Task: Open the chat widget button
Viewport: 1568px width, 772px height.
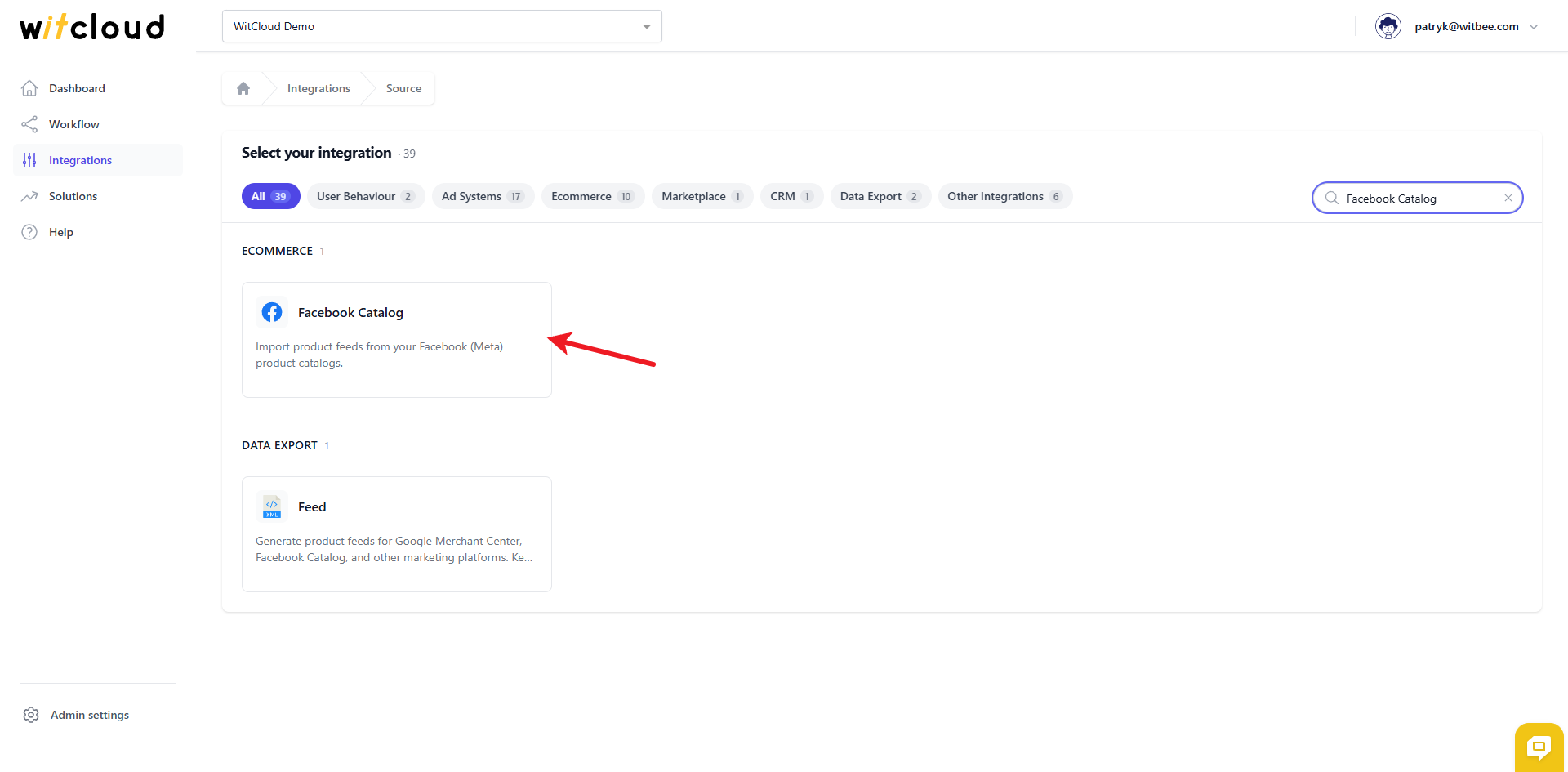Action: tap(1539, 747)
